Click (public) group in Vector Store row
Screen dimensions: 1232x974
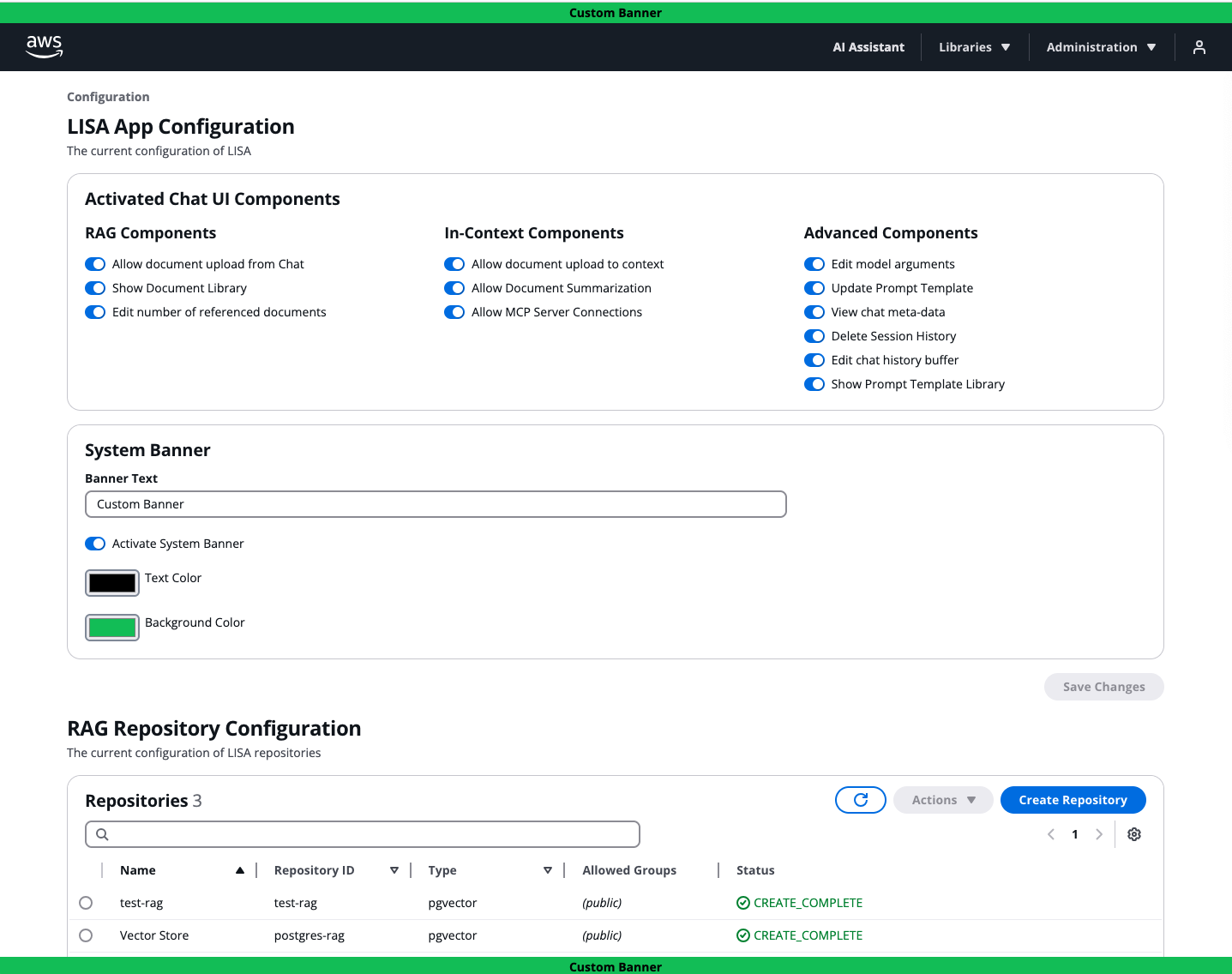pyautogui.click(x=602, y=935)
